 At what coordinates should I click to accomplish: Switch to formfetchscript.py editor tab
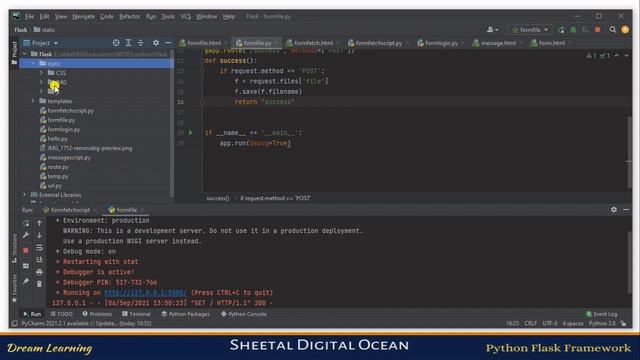(x=378, y=43)
